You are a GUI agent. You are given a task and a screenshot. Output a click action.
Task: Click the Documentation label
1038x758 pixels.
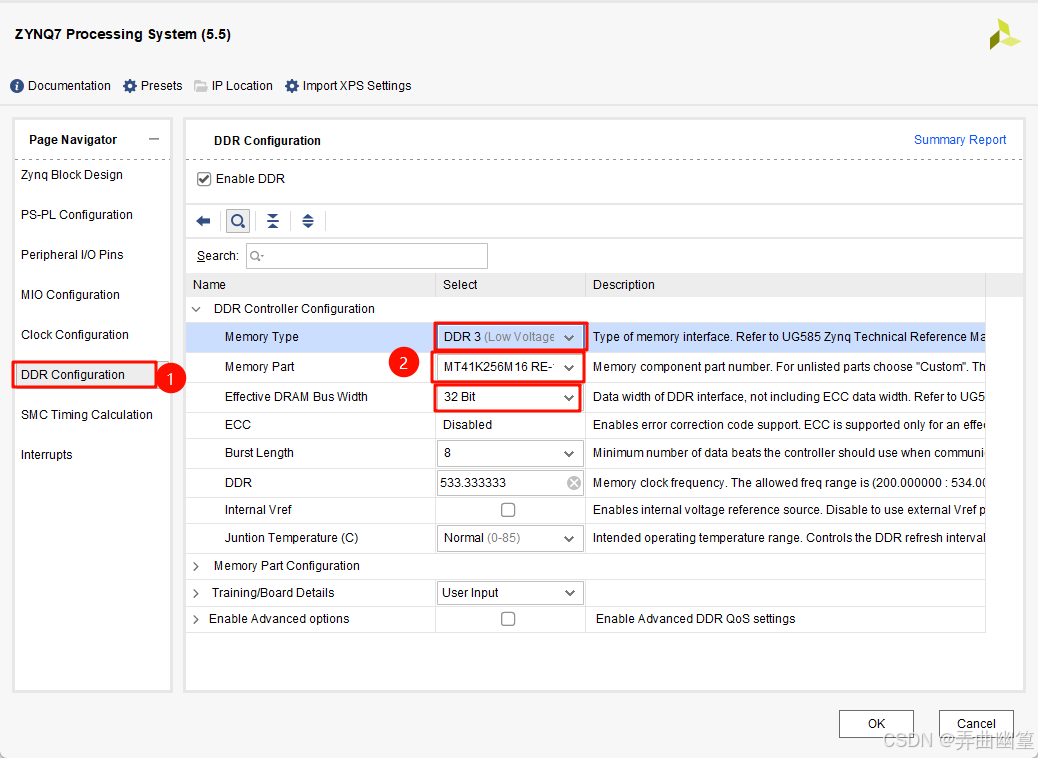tap(69, 86)
